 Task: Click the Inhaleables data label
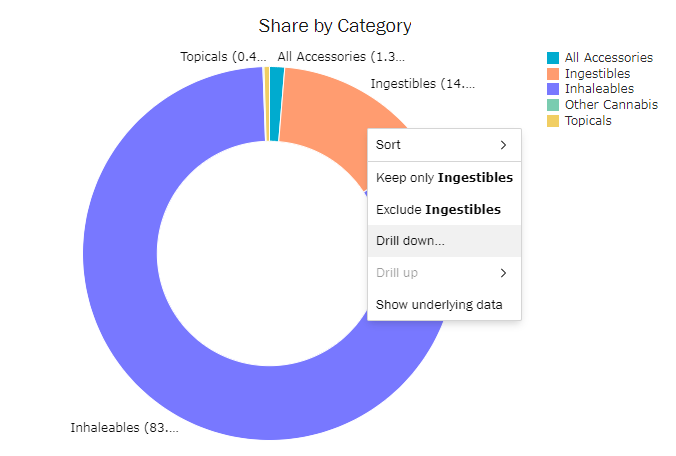click(124, 428)
